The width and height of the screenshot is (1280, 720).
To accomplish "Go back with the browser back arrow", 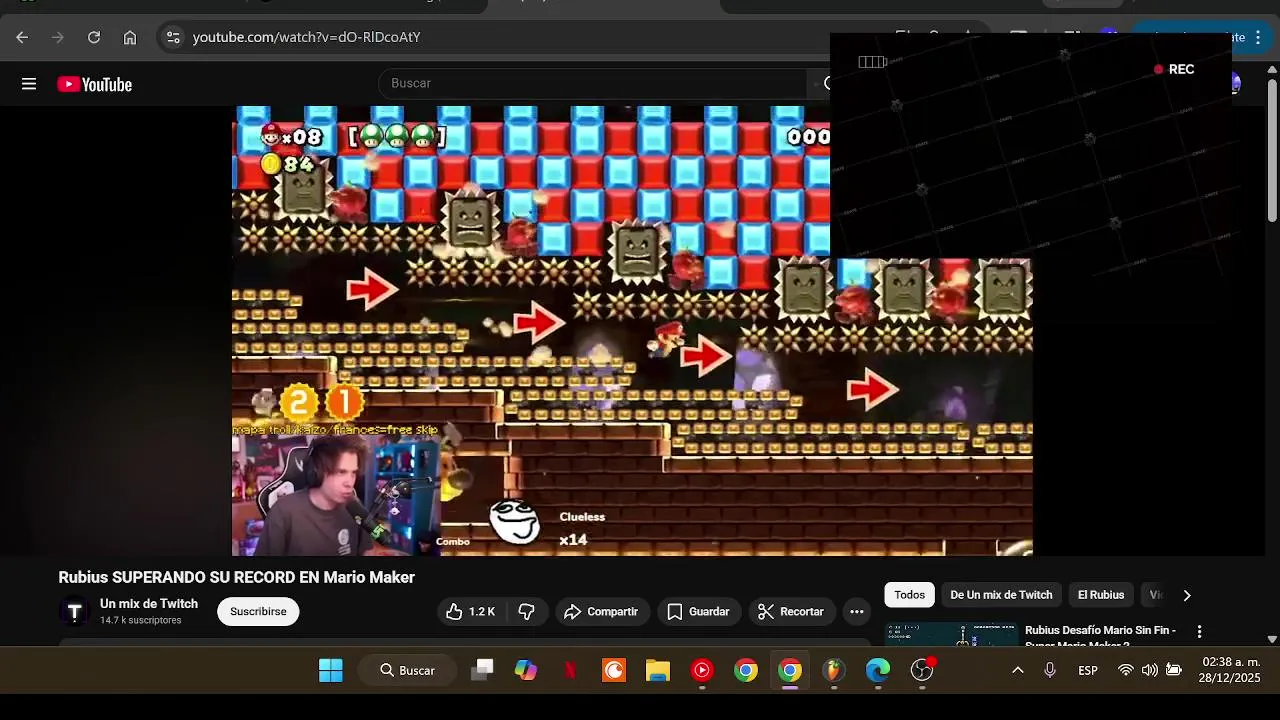I will (x=22, y=37).
